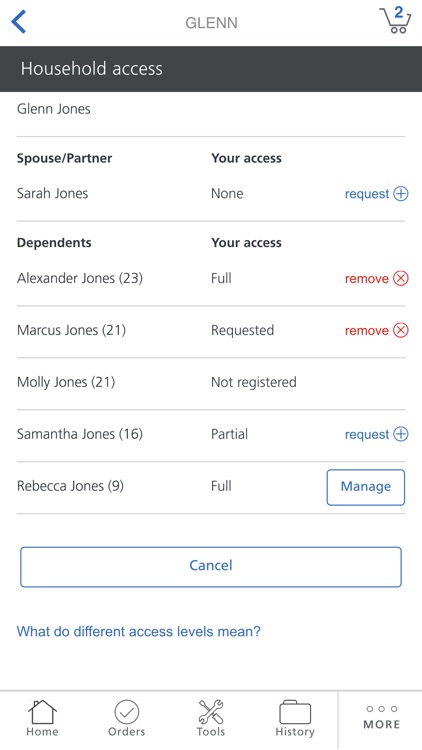422x750 pixels.
Task: Go back using the blue chevron arrow
Action: [18, 22]
